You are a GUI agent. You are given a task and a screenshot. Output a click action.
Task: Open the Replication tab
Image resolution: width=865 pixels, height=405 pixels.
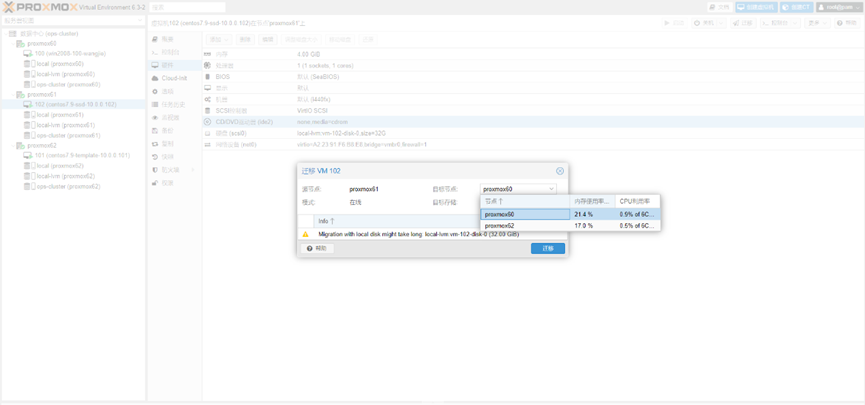[x=174, y=143]
